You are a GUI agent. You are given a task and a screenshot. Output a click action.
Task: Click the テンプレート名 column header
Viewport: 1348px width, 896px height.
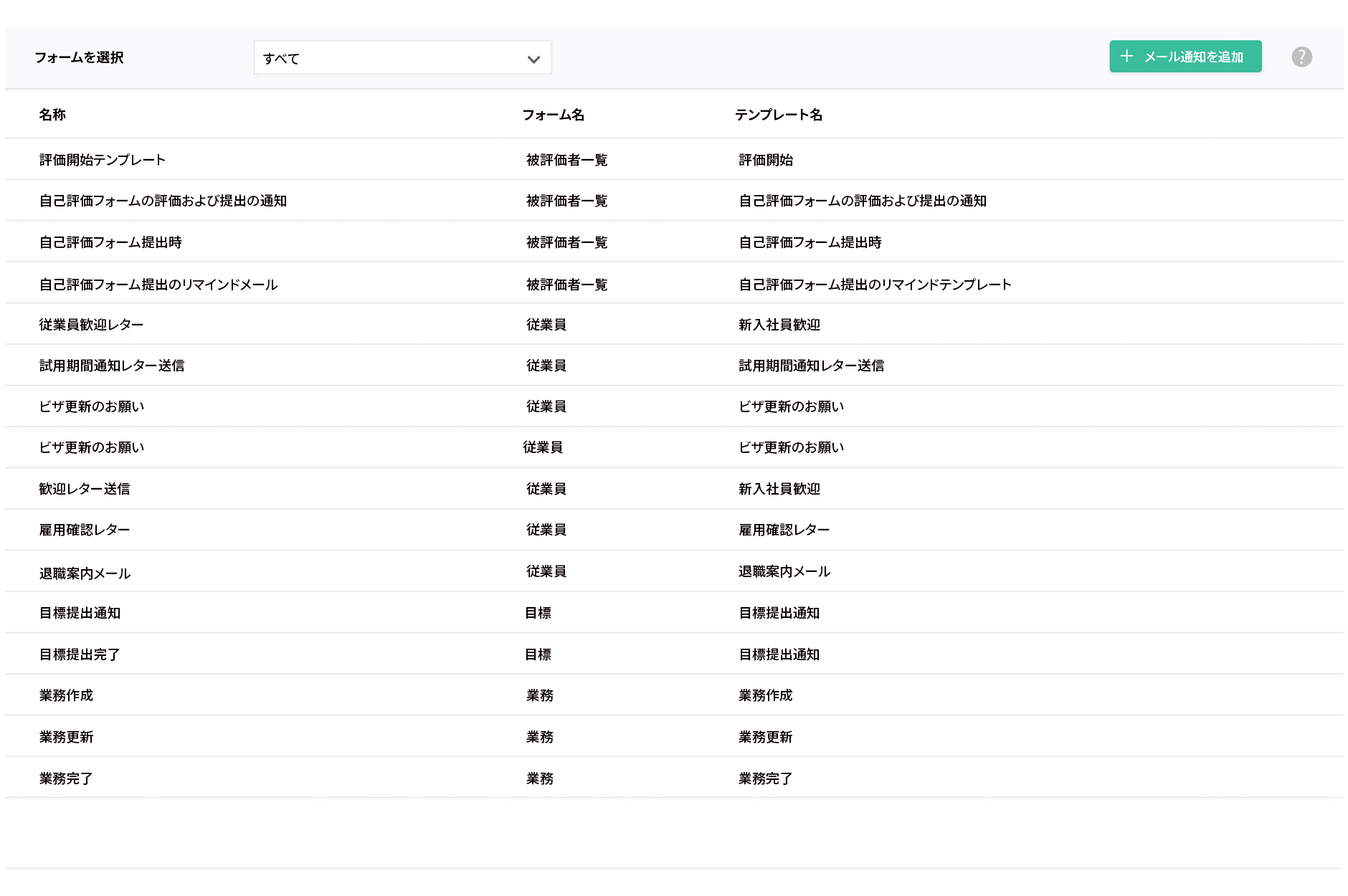779,115
